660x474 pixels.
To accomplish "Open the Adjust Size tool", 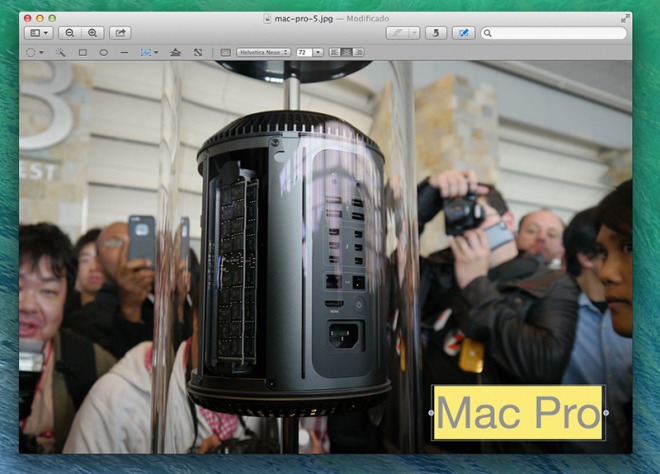I will tap(198, 52).
